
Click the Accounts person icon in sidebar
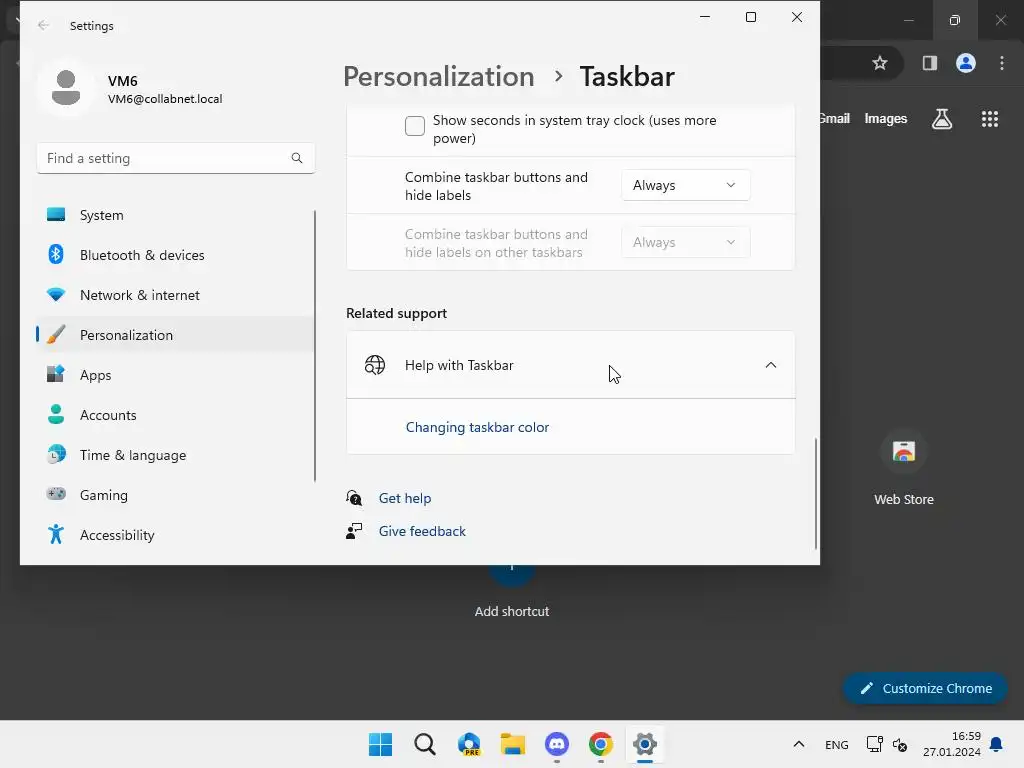(56, 414)
